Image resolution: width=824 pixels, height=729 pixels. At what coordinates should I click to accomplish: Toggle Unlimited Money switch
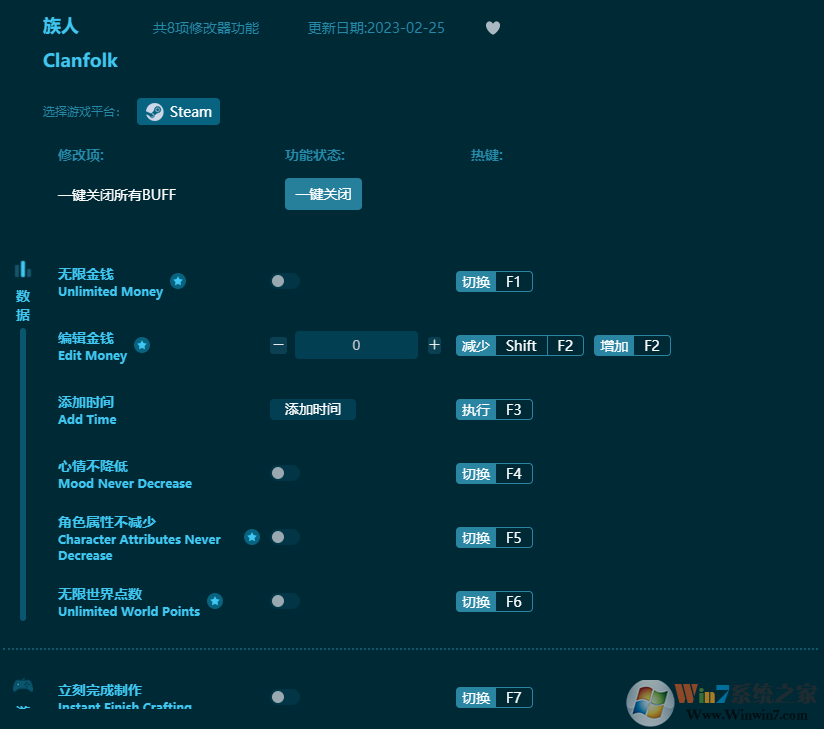click(x=285, y=281)
